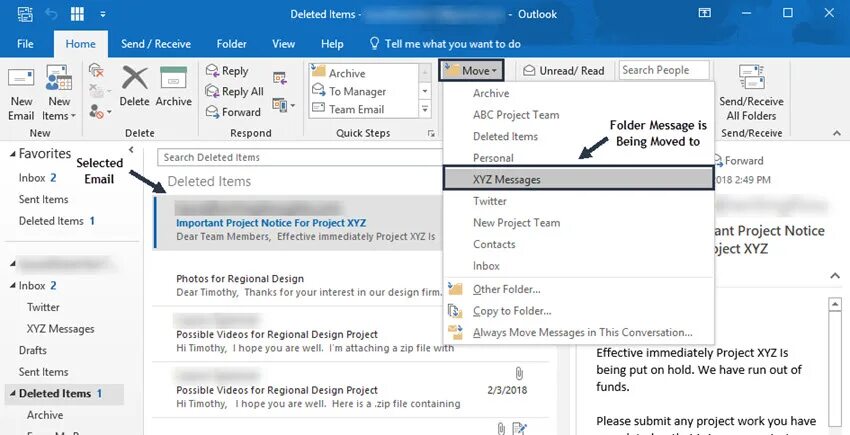This screenshot has height=435, width=850.
Task: Click the attachment paperclip on 2/3/2018 email
Action: (518, 373)
